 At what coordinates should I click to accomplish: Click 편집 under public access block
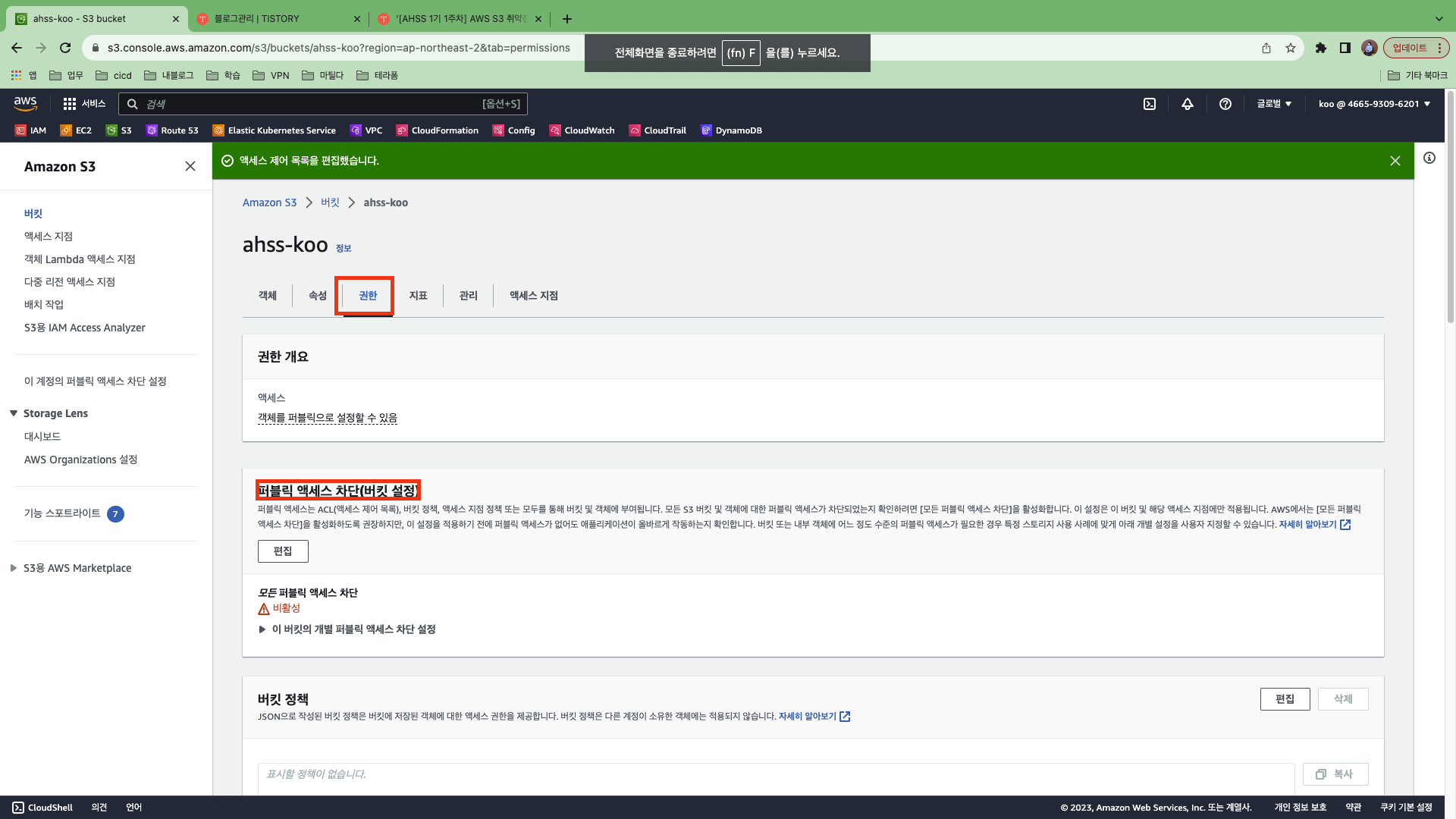[283, 551]
